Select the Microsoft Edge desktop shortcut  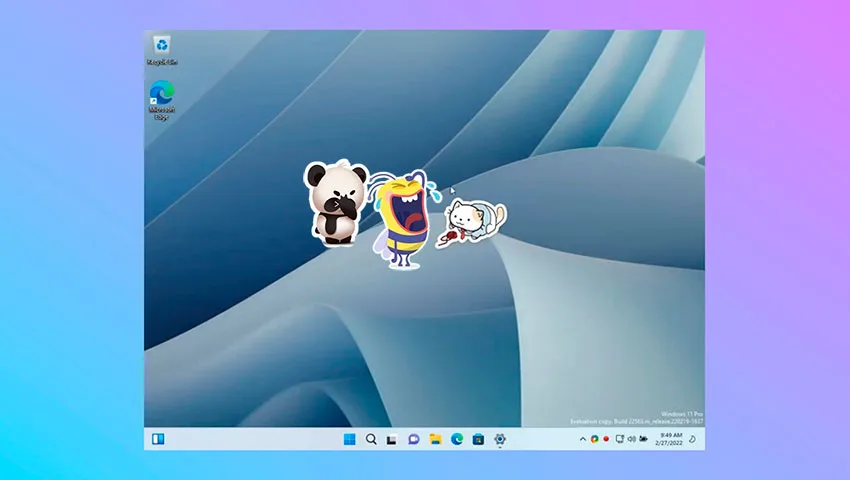click(x=162, y=100)
